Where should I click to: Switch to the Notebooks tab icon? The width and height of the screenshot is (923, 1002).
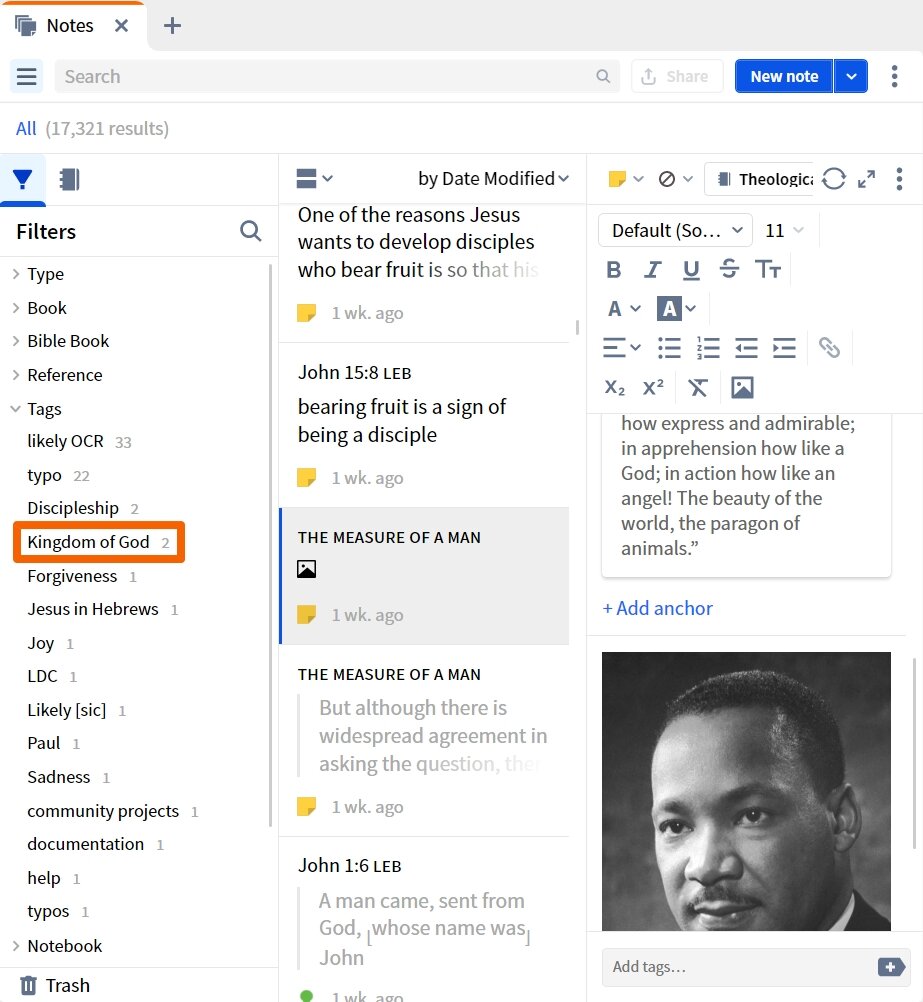69,180
